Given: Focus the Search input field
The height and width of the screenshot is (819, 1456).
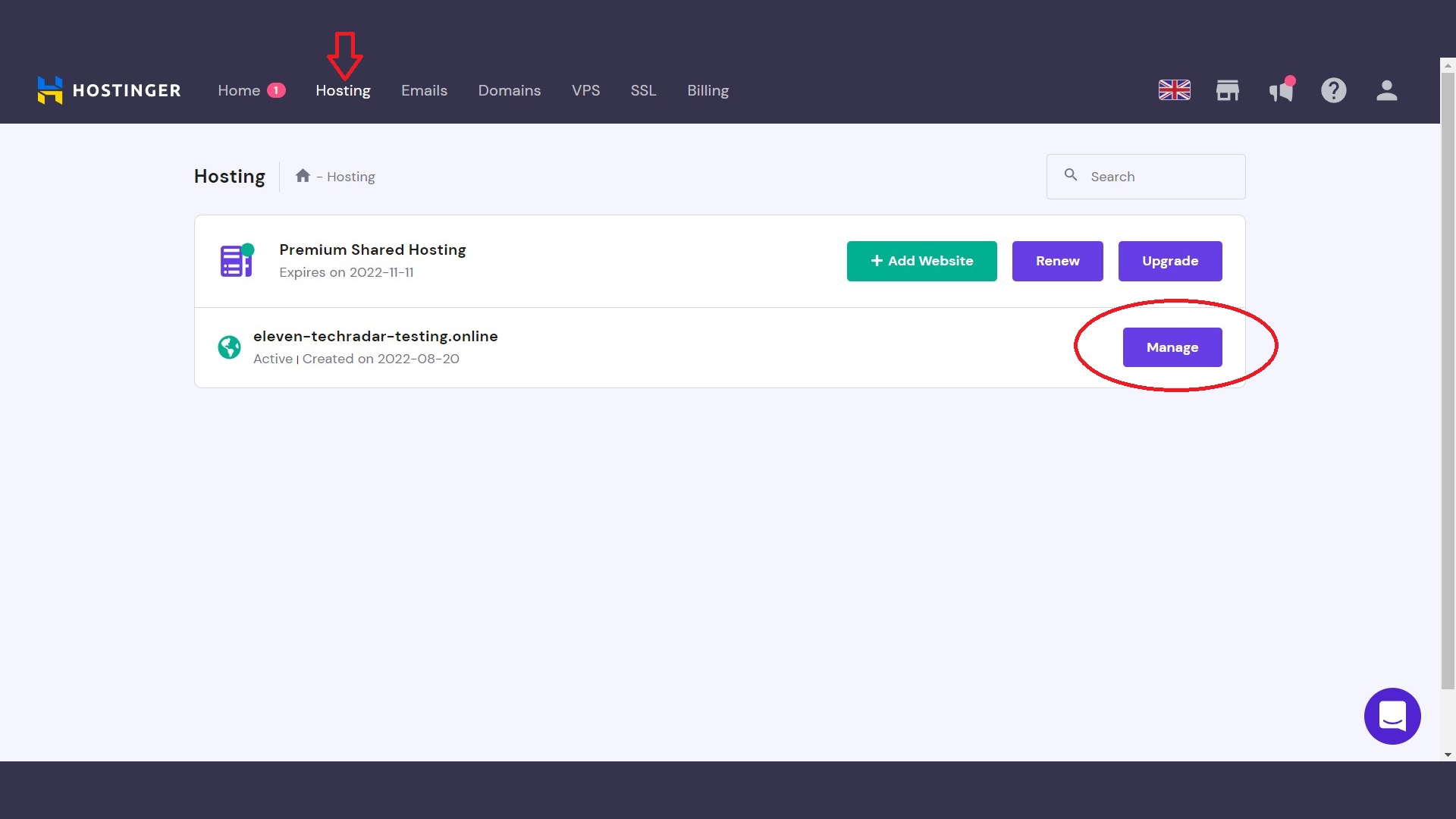Looking at the screenshot, I should 1146,177.
